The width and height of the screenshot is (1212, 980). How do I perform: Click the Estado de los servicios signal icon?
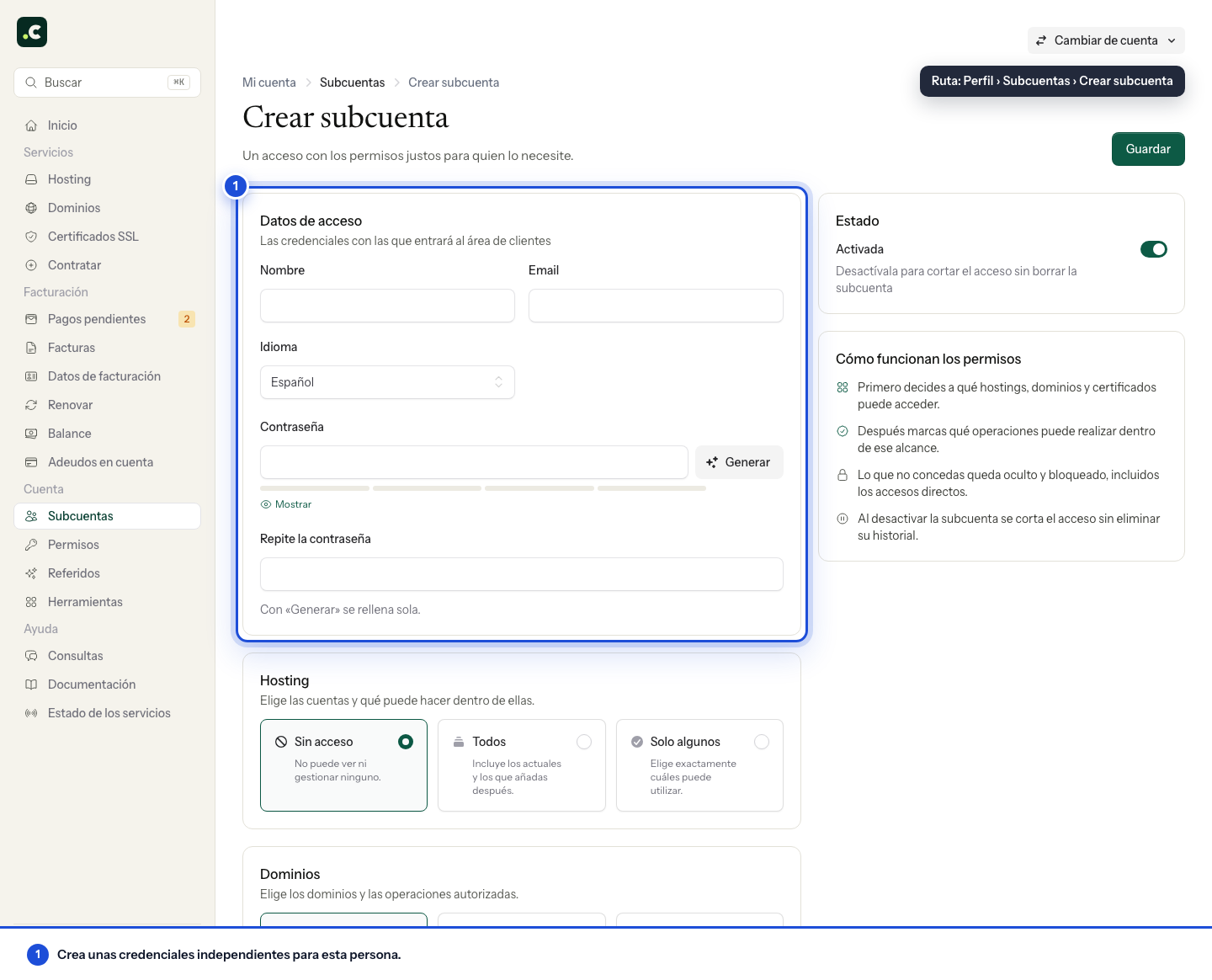(x=31, y=713)
